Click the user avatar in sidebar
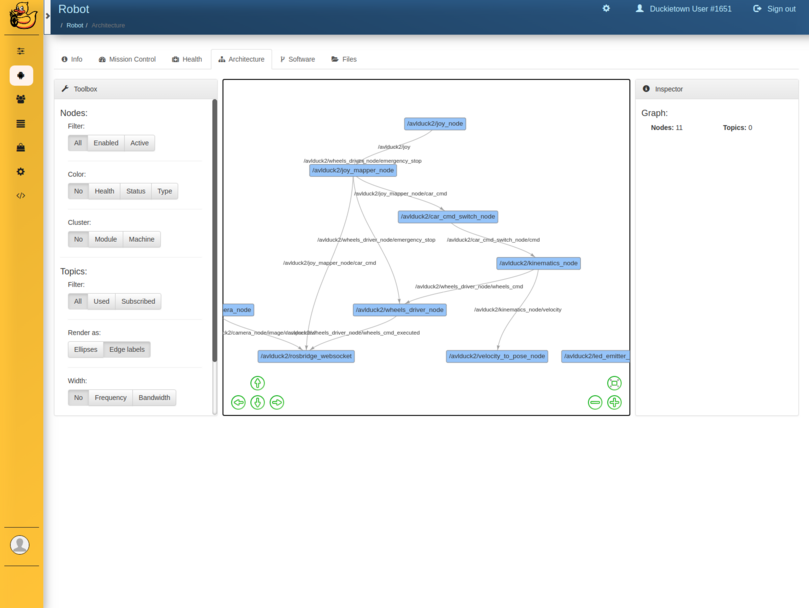 click(x=20, y=545)
